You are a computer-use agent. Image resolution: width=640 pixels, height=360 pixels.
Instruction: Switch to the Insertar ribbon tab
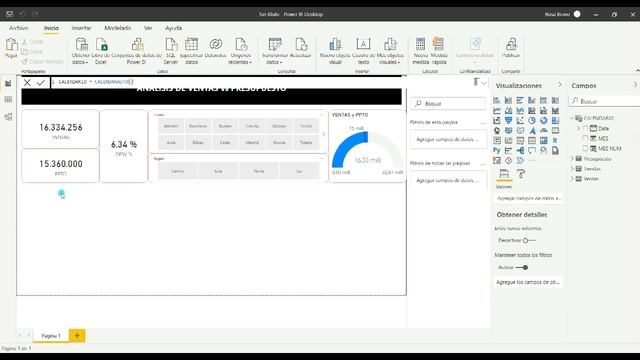point(81,28)
